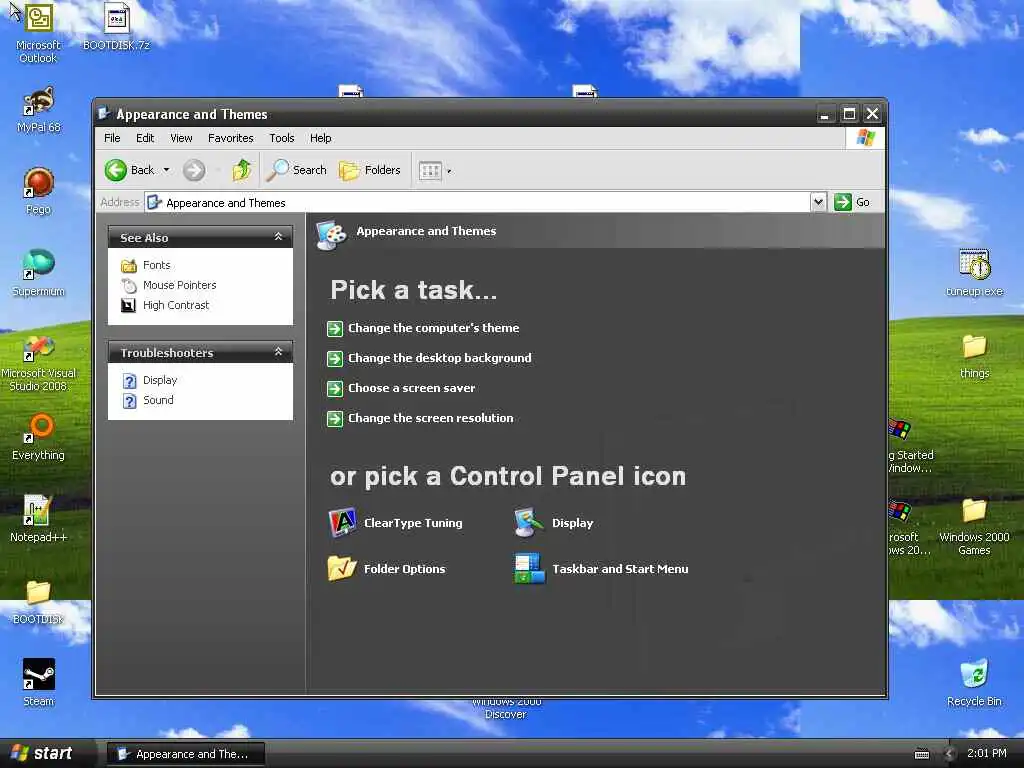Click the green Go button
Viewport: 1024px width, 768px height.
click(852, 202)
